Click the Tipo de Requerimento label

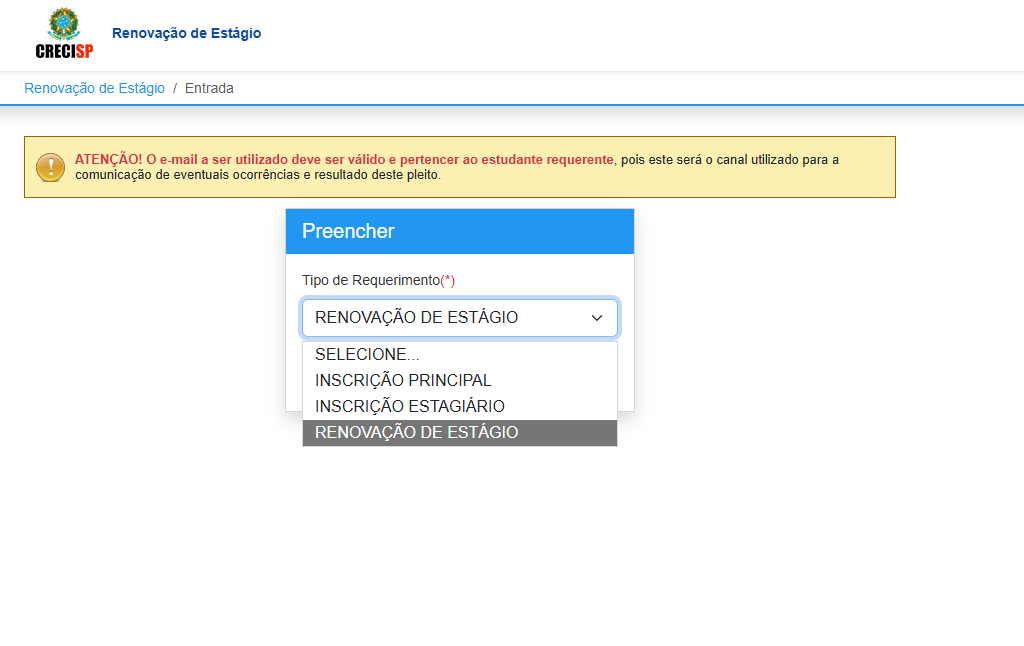(x=378, y=280)
